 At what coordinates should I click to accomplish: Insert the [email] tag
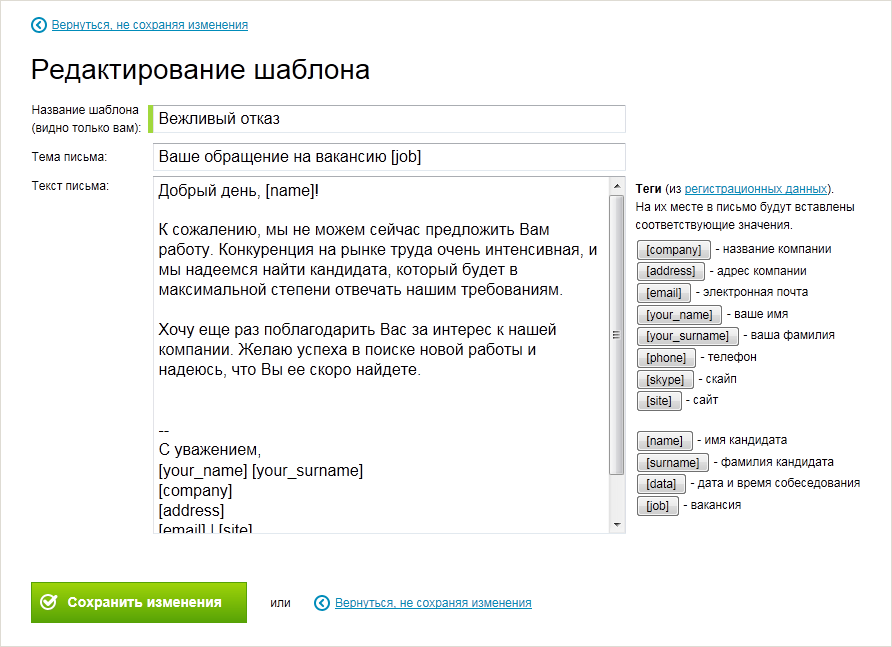[x=663, y=293]
